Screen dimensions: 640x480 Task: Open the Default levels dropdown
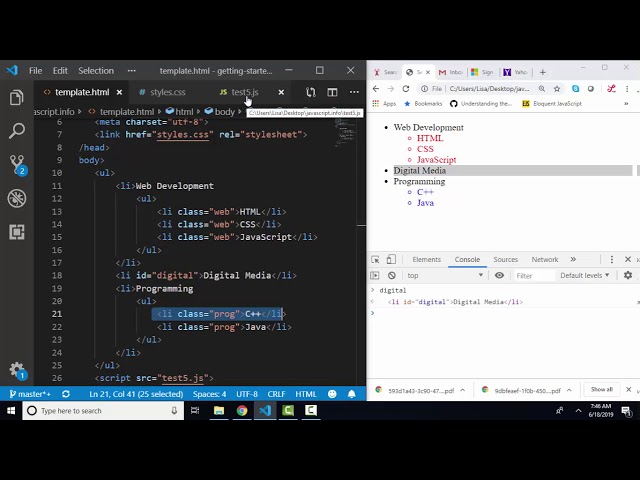(x=584, y=276)
